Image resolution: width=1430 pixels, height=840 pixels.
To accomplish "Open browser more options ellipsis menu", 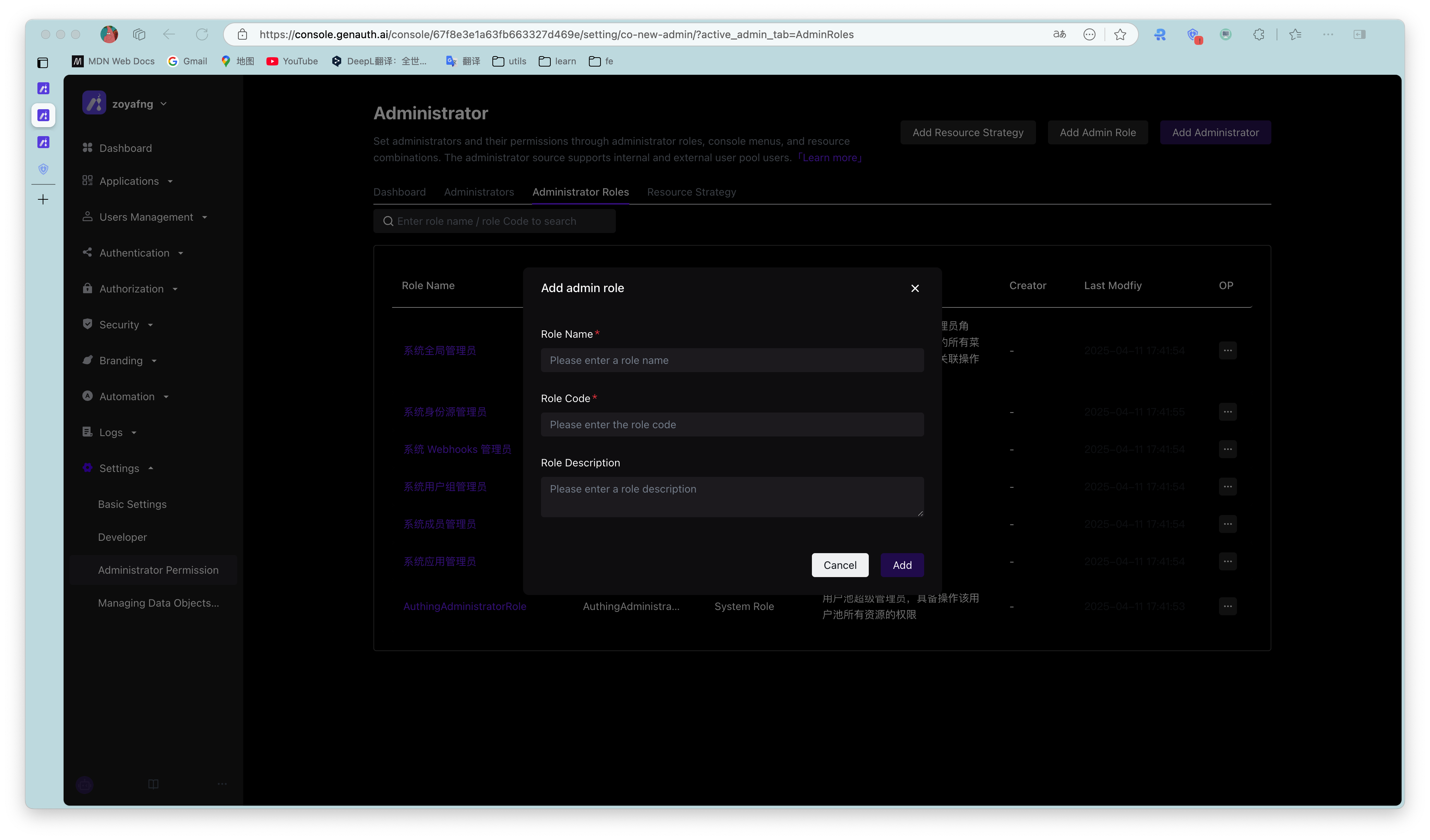I will coord(1328,35).
